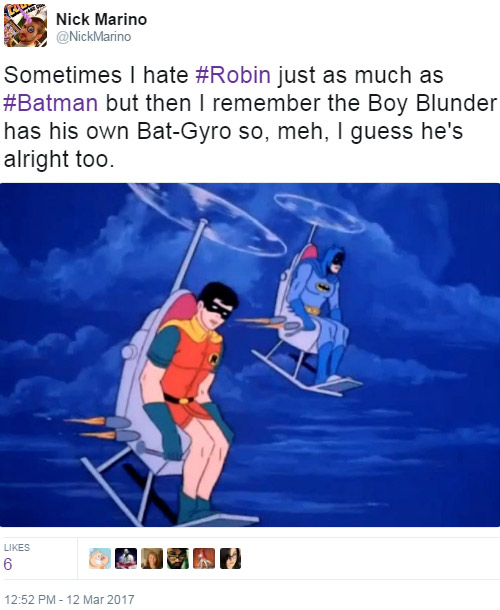The width and height of the screenshot is (500, 610).
Task: Click Batman in the attached cartoon image
Action: click(x=319, y=311)
